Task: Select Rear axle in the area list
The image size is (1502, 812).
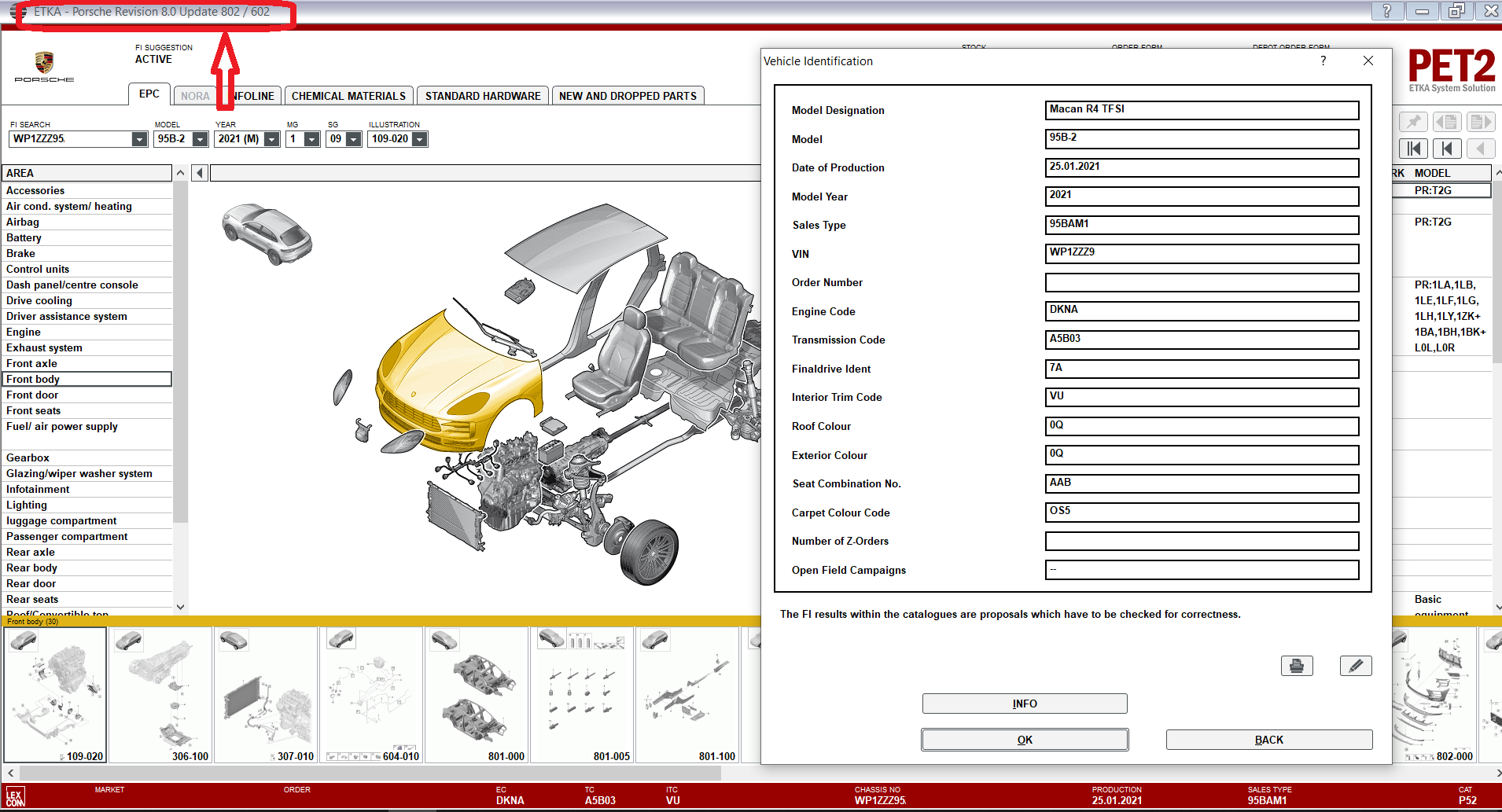Action: (87, 552)
